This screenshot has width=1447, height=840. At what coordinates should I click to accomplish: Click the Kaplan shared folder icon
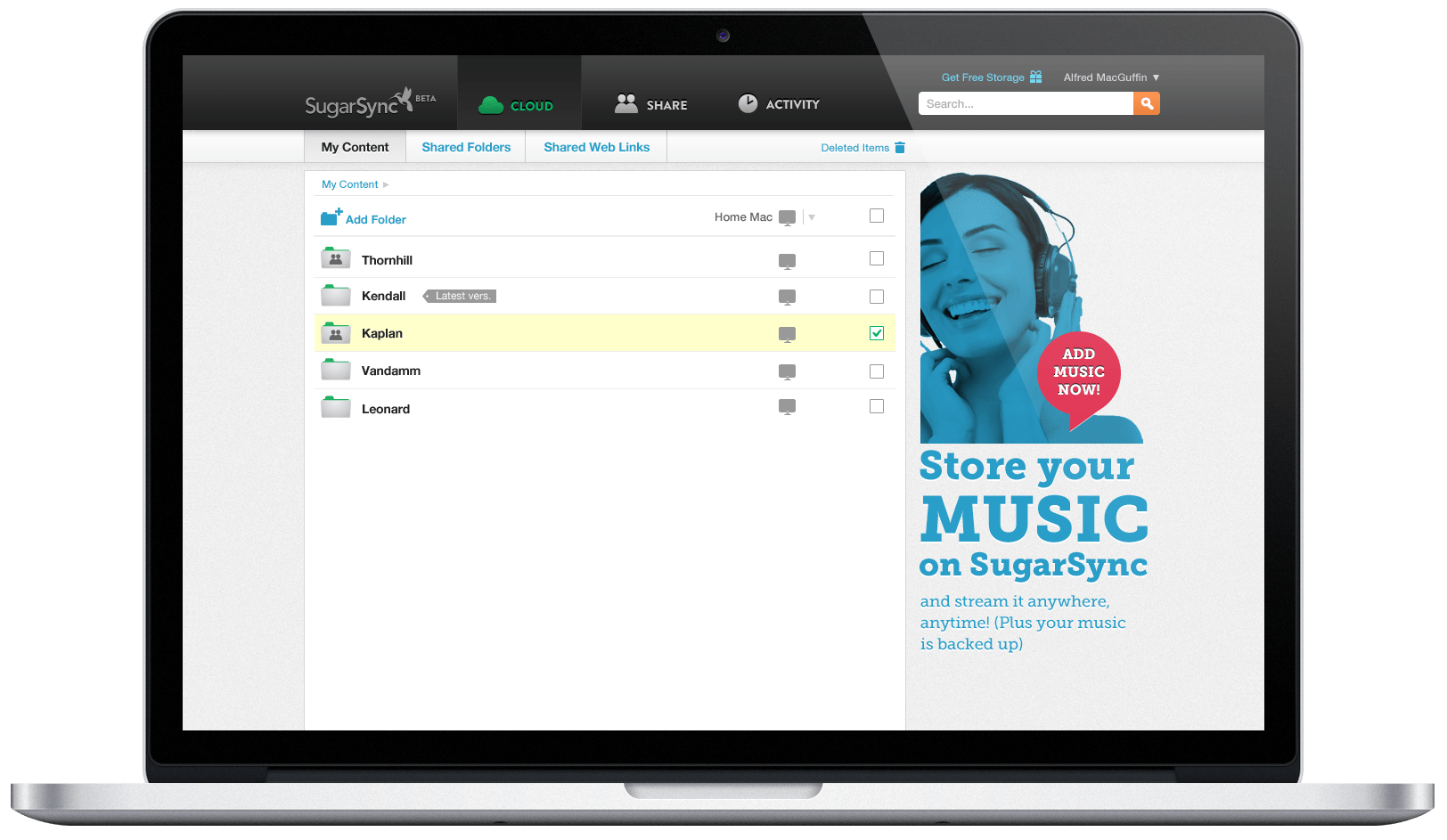pos(335,333)
